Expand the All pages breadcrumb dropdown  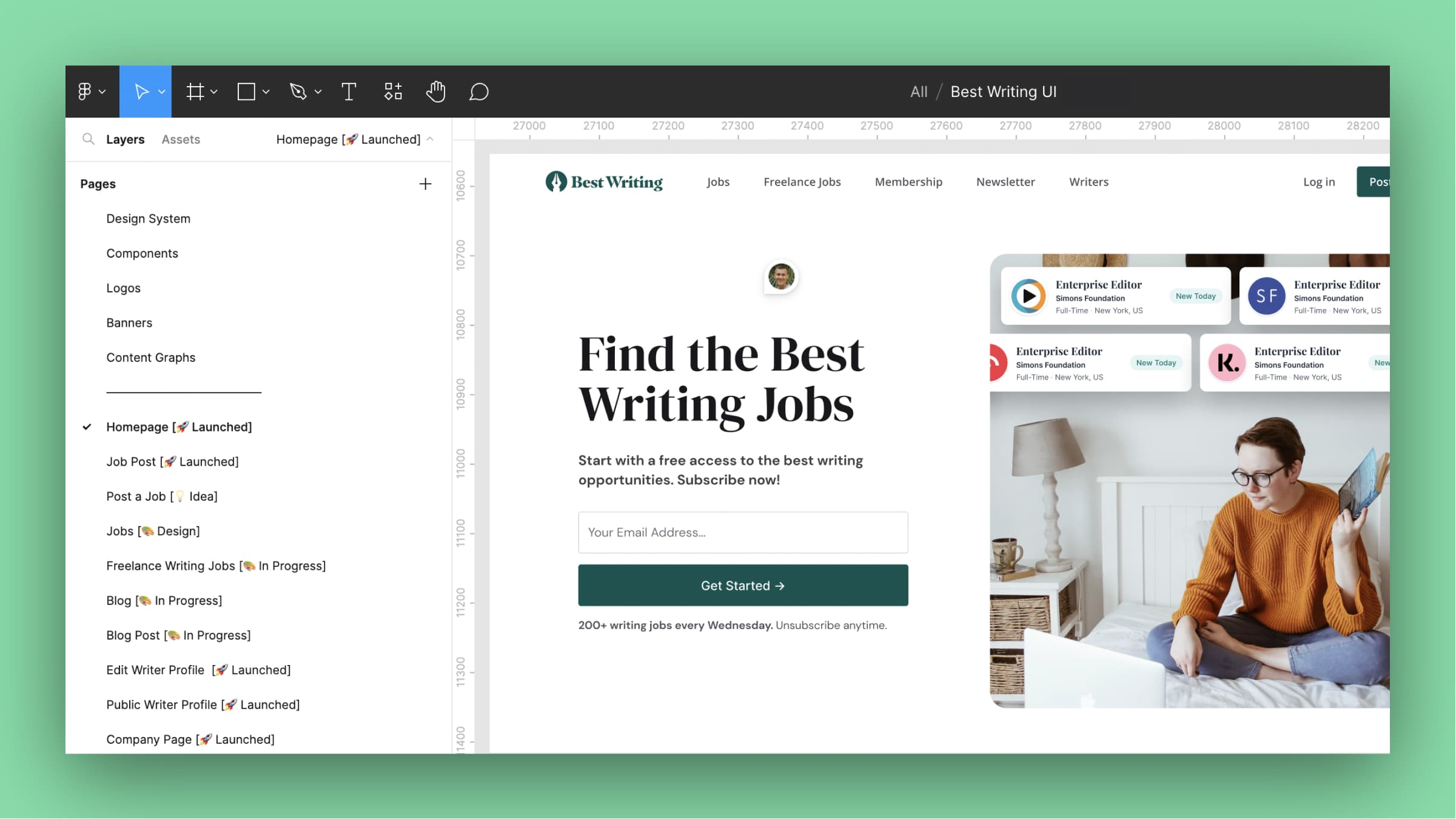click(x=918, y=92)
